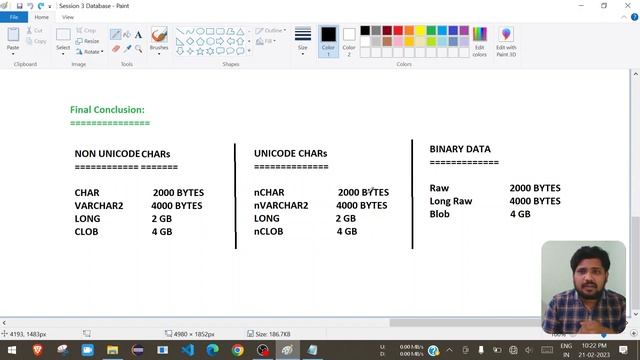Expand the Shapes gallery more arrow

pos(249,51)
